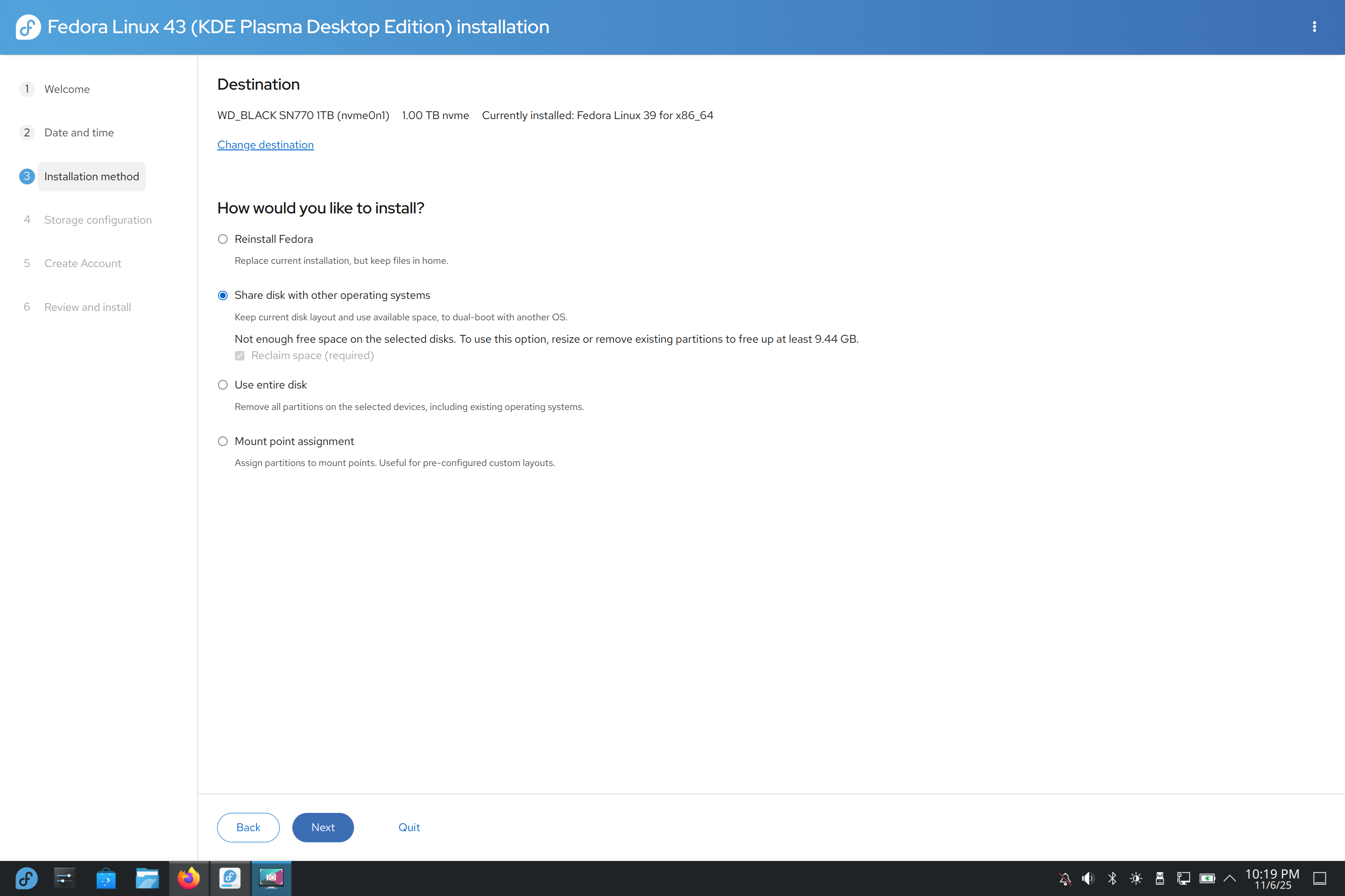
Task: Open Discover software store icon
Action: 106,878
